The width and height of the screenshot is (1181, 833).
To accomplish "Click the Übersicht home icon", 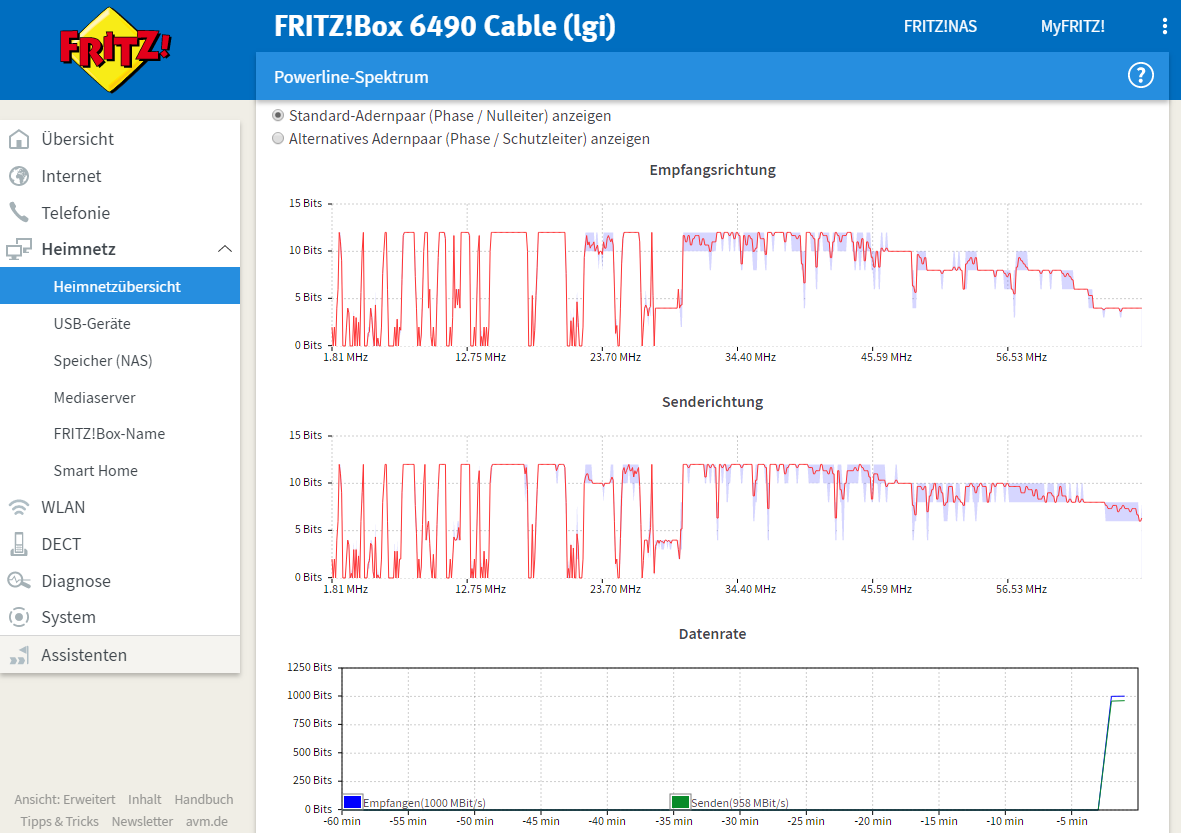I will pyautogui.click(x=19, y=139).
